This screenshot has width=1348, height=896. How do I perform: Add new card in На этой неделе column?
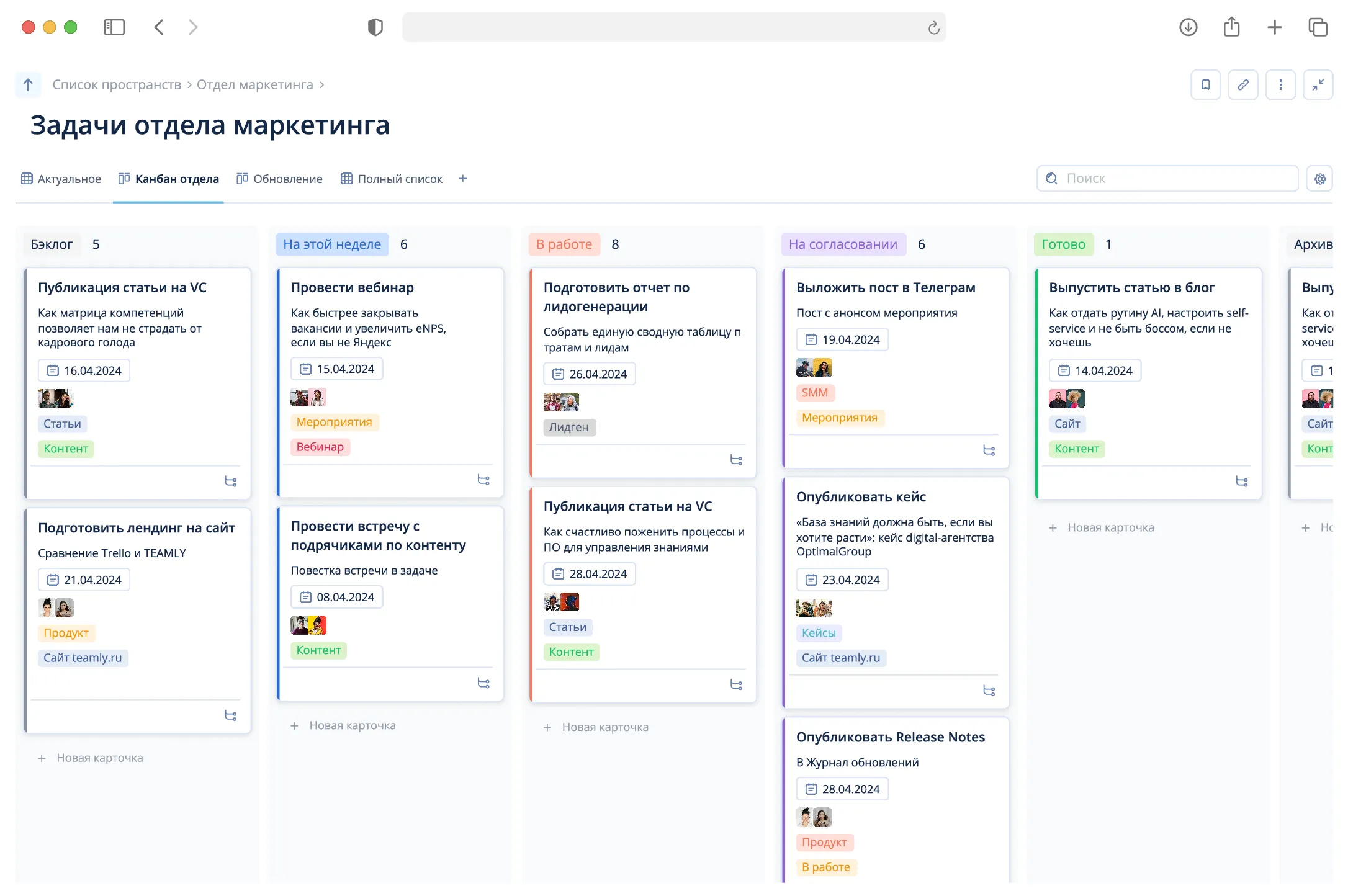[x=343, y=725]
